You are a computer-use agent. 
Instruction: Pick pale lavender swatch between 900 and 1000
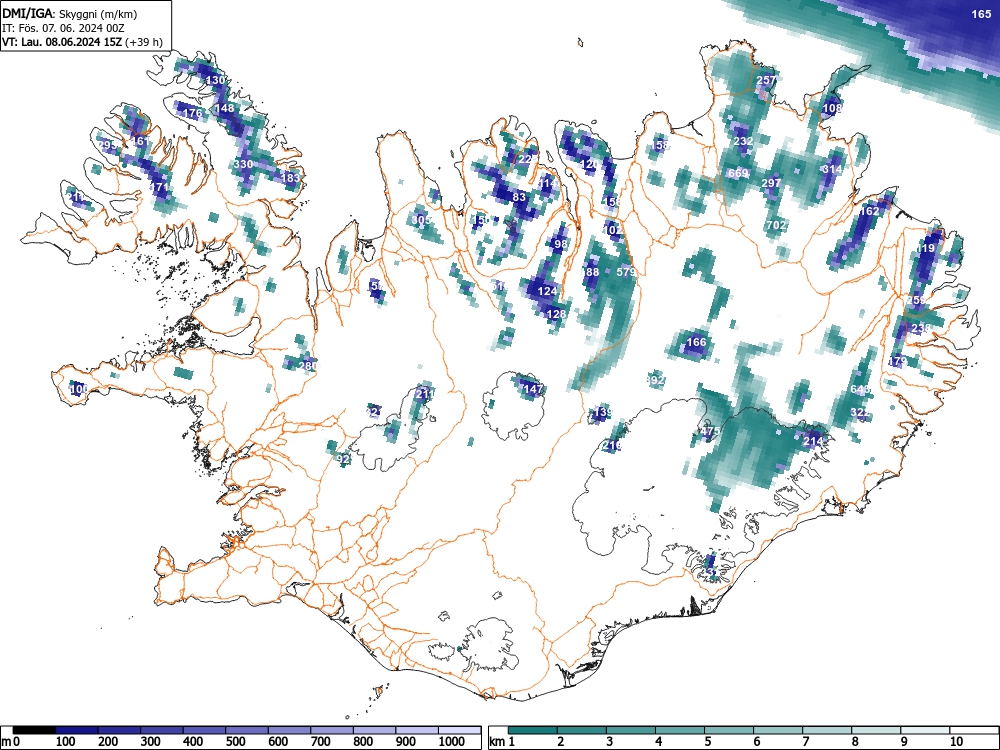[417, 730]
